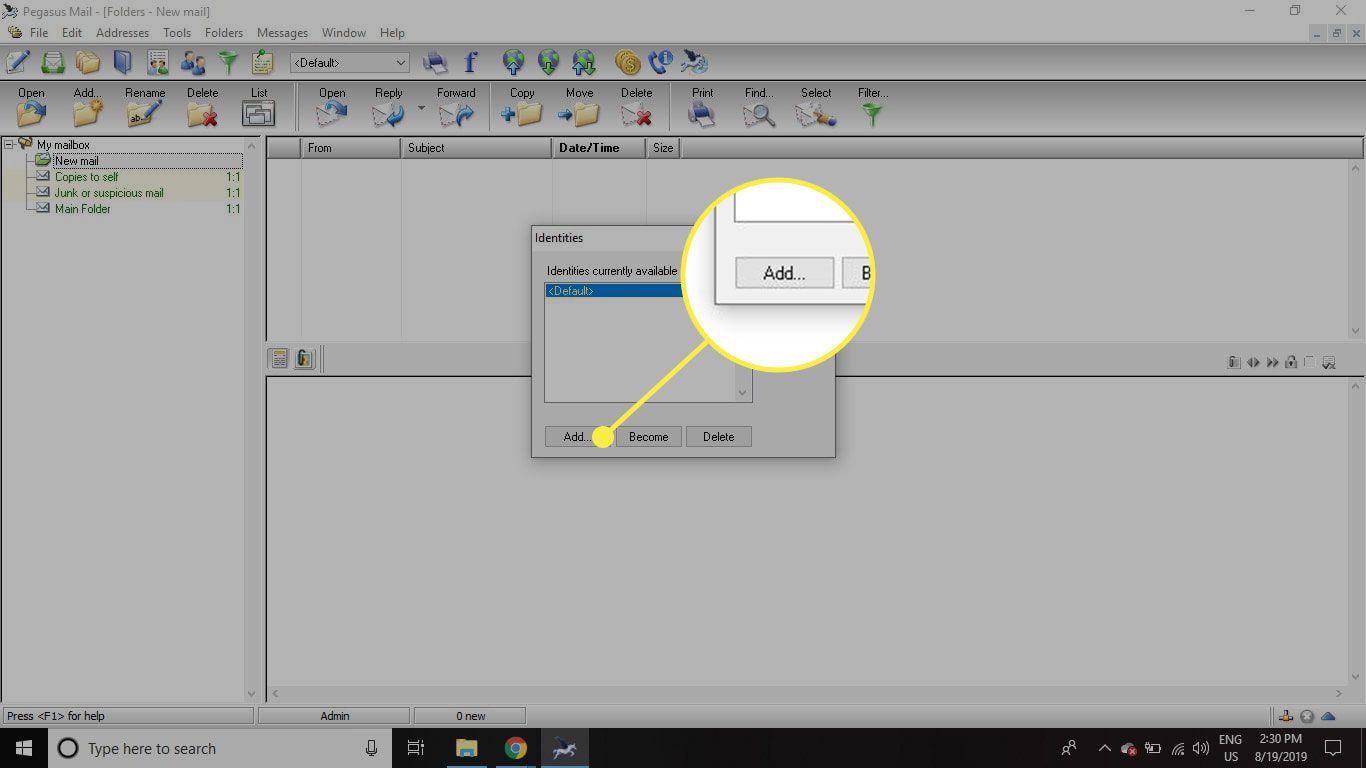1366x768 pixels.
Task: Click the double-arrow icon in the preview pane toolbar
Action: (1272, 362)
